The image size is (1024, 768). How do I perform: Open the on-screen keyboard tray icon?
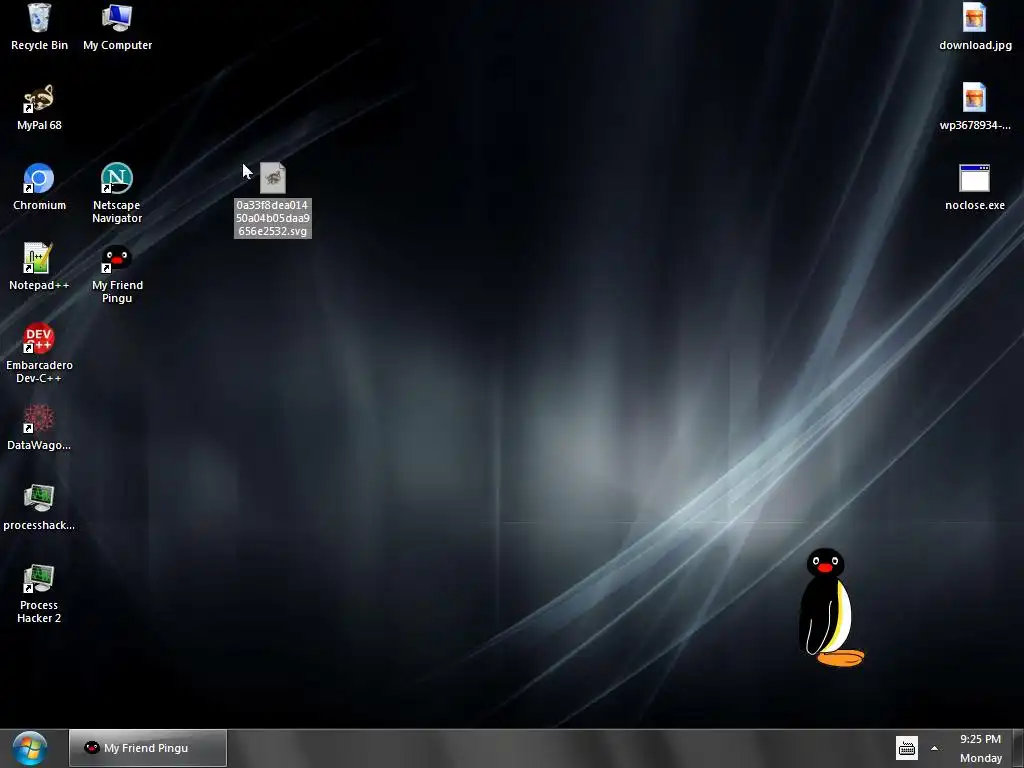pyautogui.click(x=906, y=748)
